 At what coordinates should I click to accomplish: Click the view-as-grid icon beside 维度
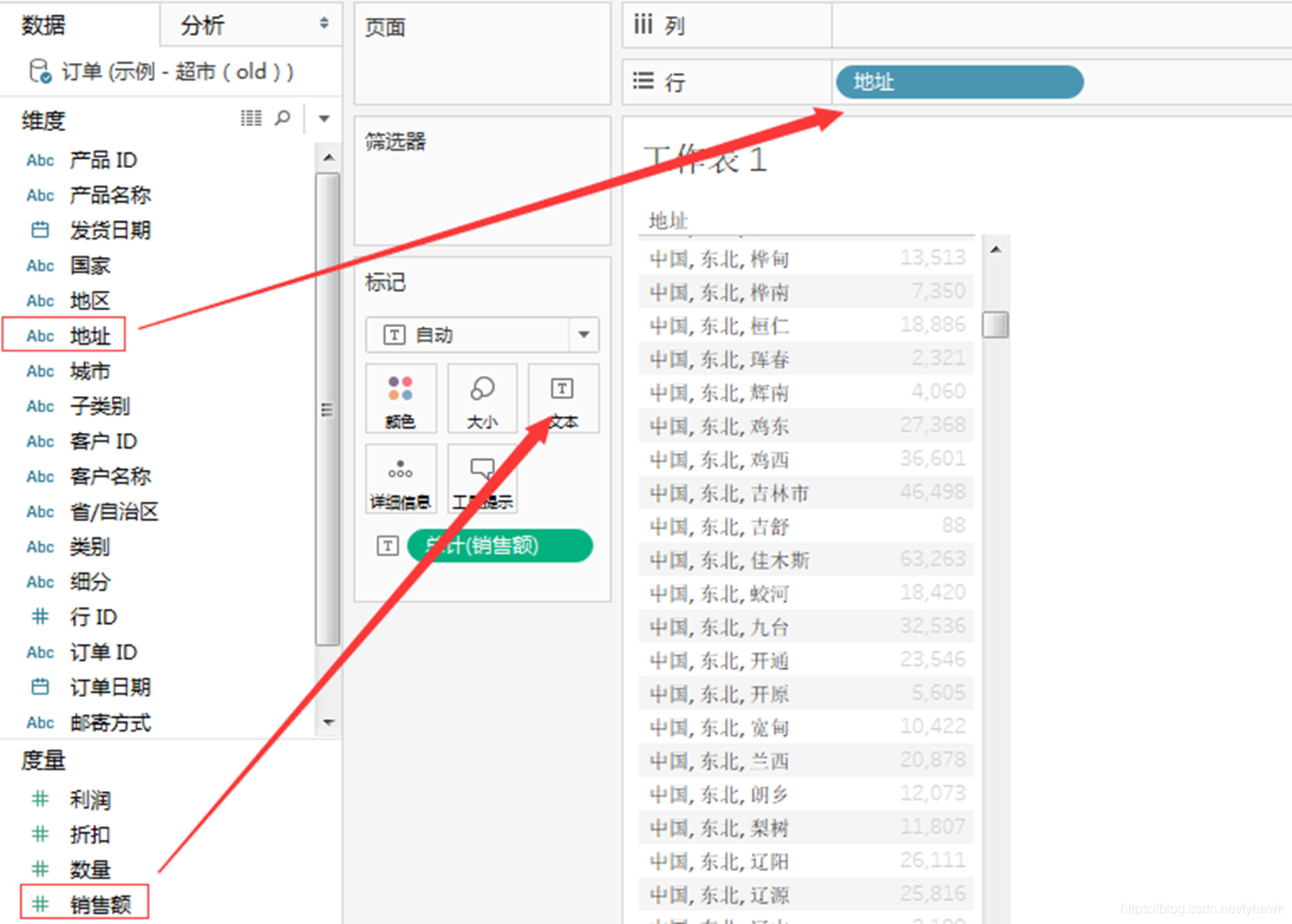(251, 119)
